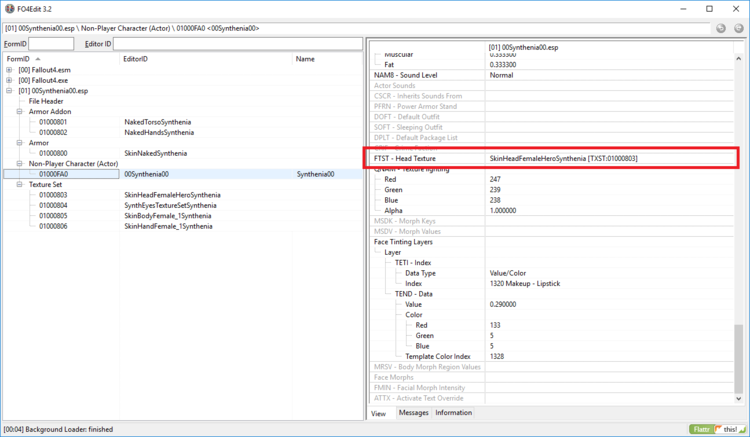Switch to the Information tab

[453, 413]
